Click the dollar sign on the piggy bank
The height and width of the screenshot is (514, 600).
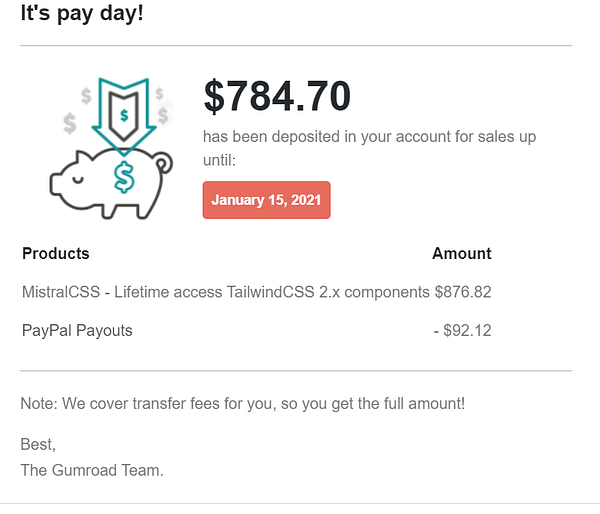click(x=124, y=178)
